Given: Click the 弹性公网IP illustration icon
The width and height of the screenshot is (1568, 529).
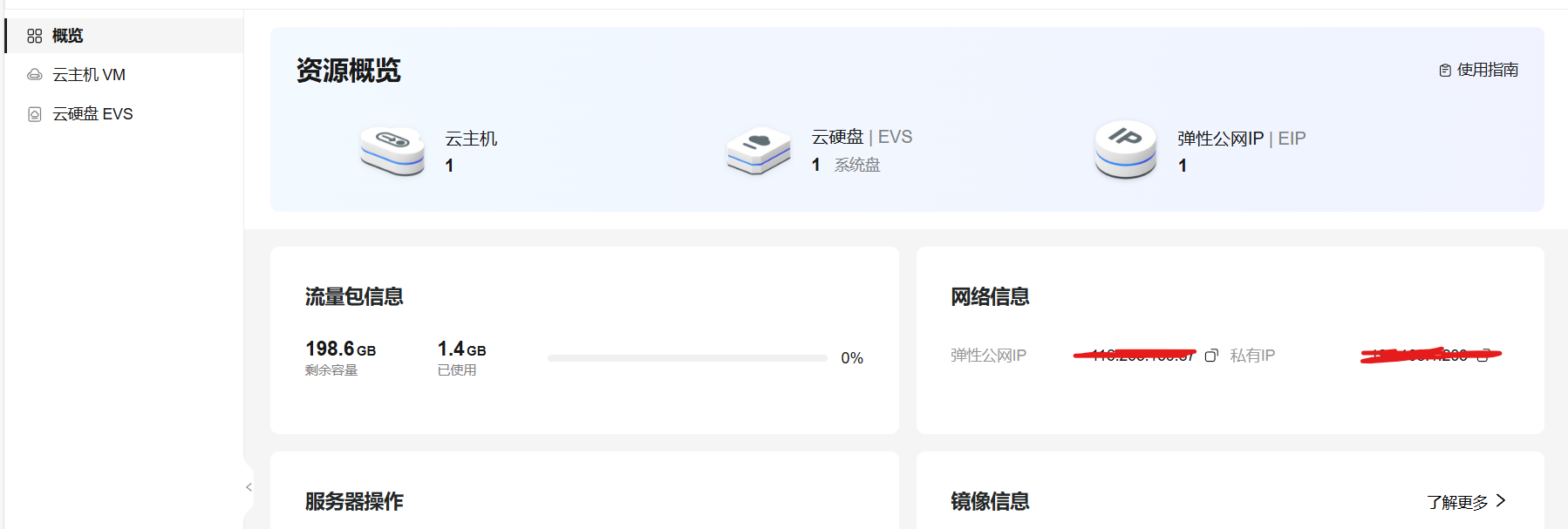Looking at the screenshot, I should [1126, 150].
